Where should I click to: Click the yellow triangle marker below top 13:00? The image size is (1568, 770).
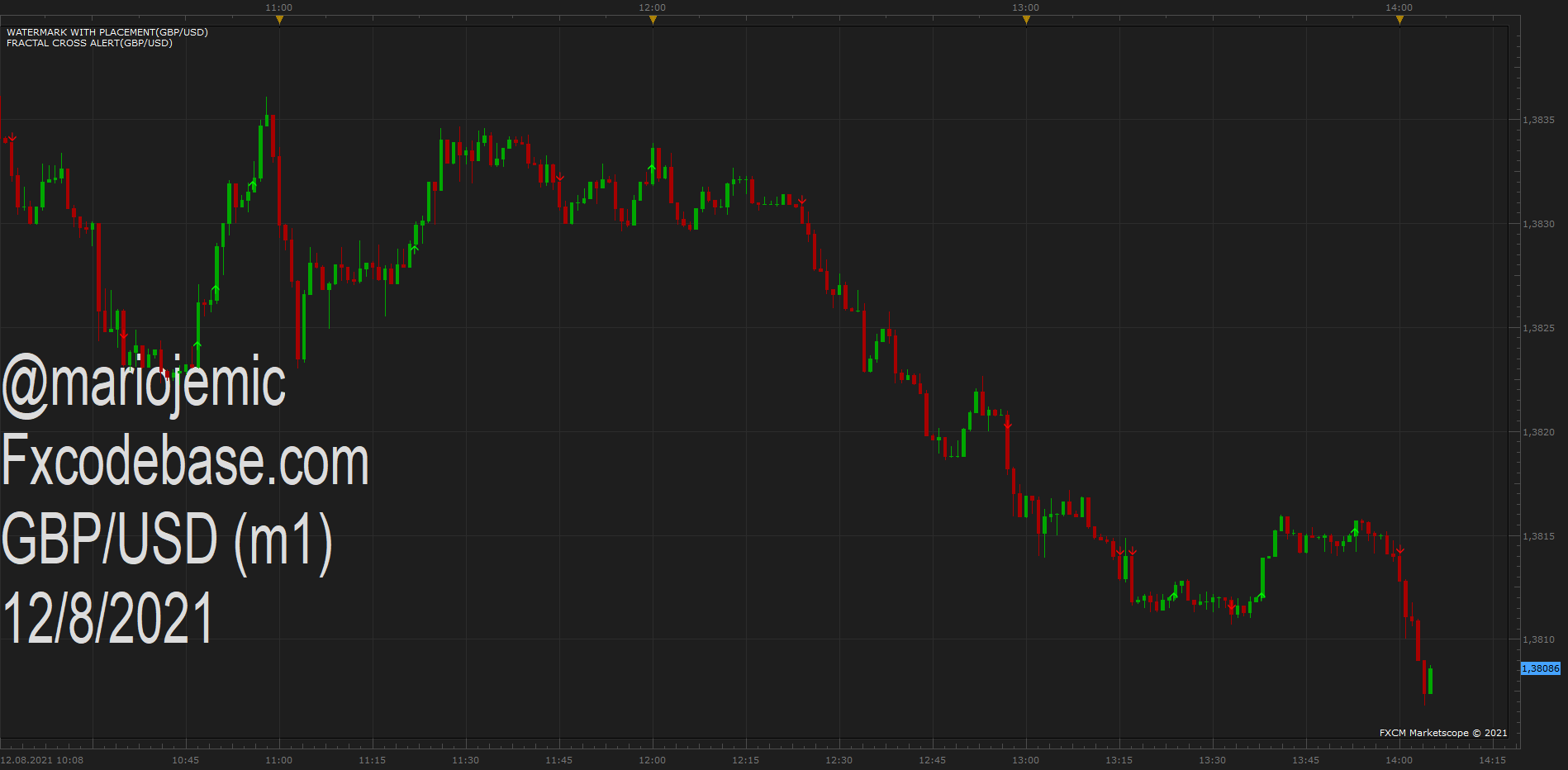(x=1026, y=20)
